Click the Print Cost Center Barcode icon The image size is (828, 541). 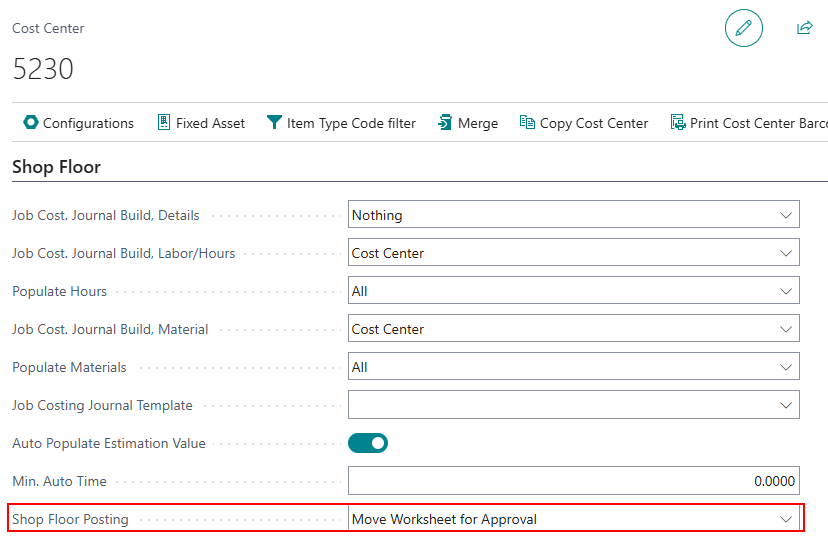678,122
